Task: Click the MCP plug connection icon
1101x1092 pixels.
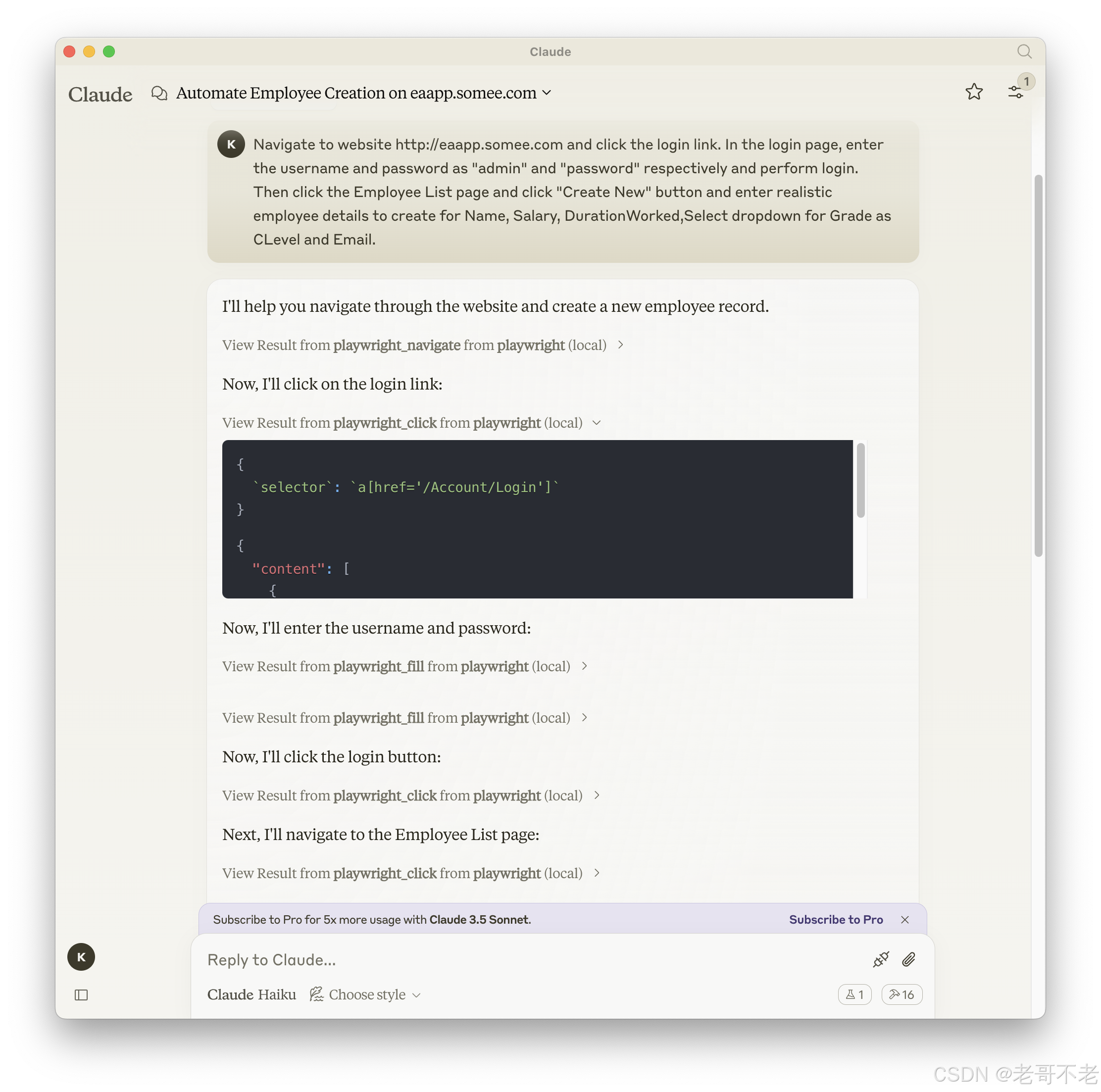Action: 881,959
